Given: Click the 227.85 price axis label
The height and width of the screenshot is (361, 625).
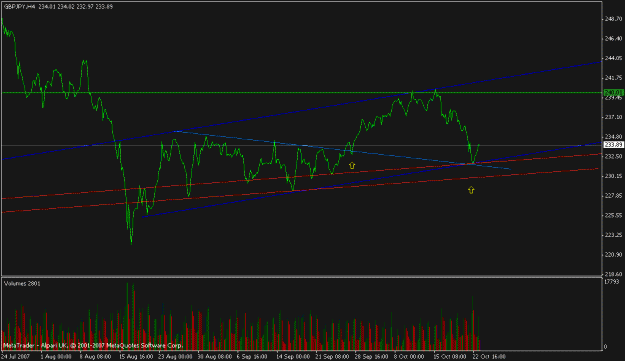Looking at the screenshot, I should [613, 196].
